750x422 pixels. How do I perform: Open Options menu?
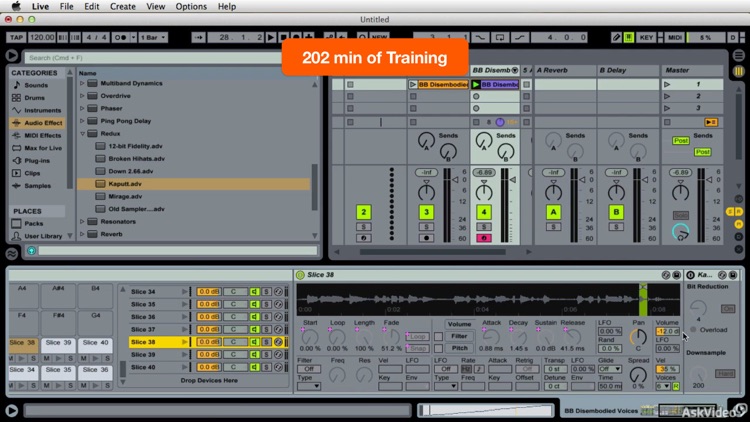click(x=191, y=6)
